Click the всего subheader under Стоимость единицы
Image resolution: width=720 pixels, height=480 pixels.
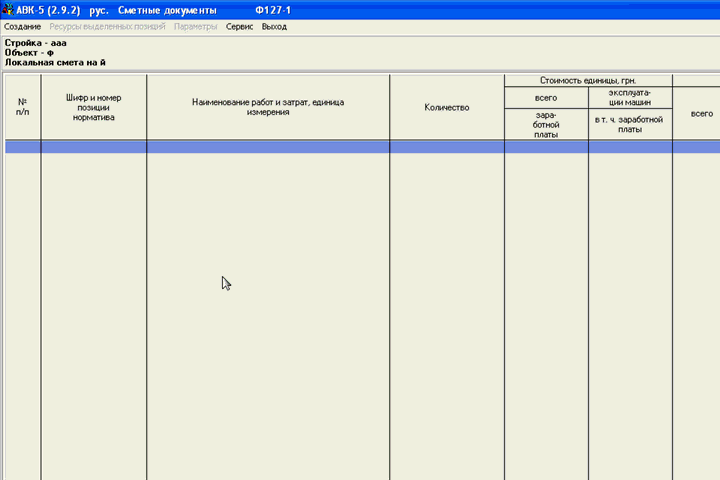pos(546,97)
